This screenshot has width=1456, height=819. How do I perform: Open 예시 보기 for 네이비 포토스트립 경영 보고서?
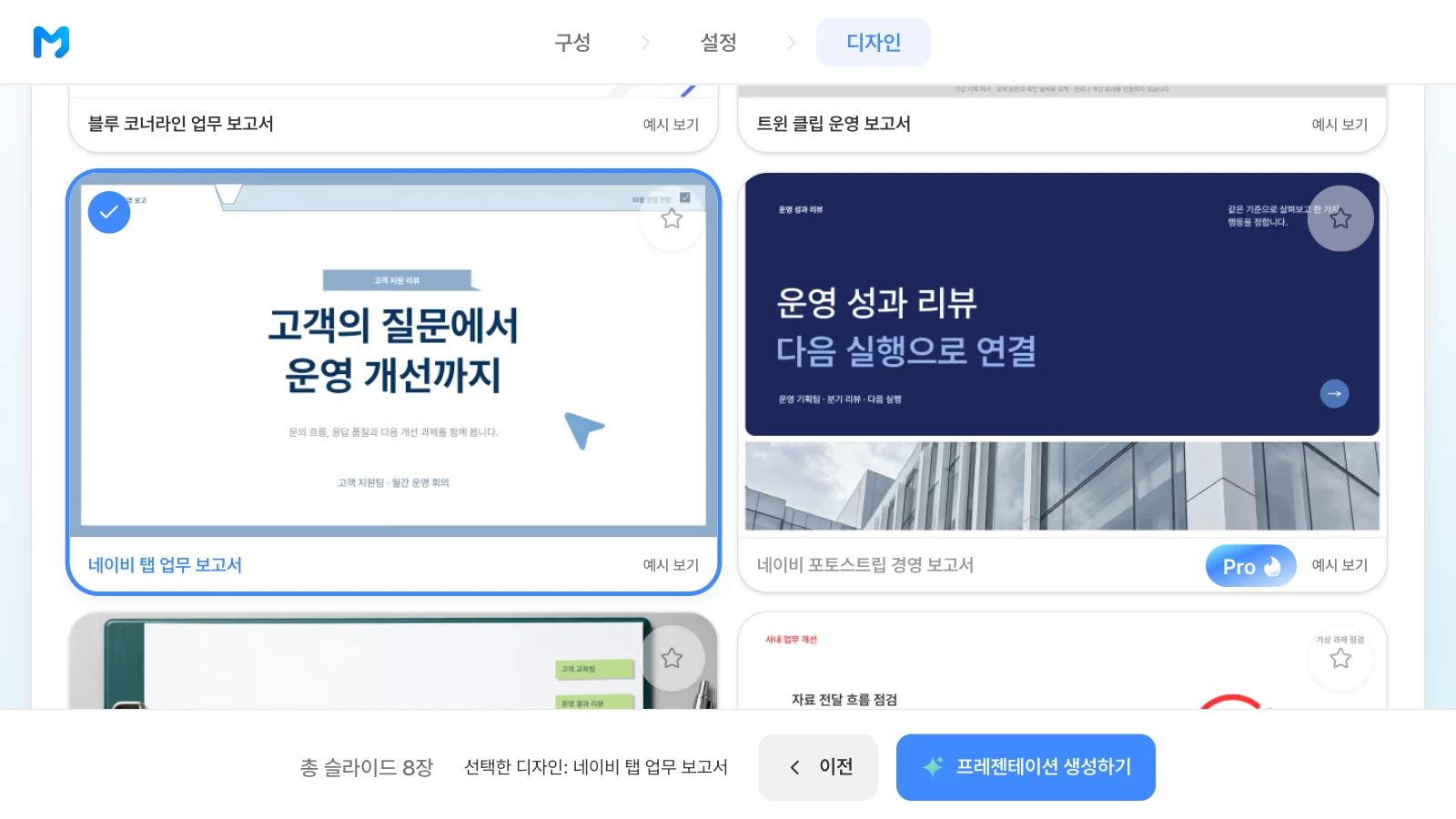(1340, 565)
